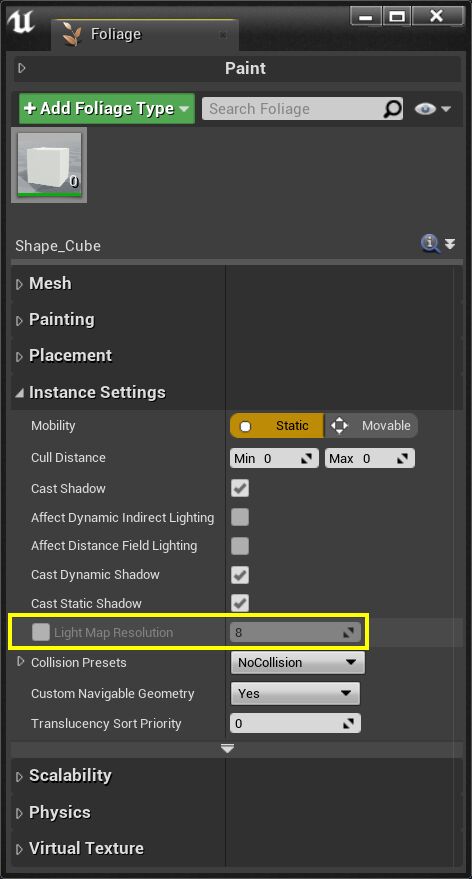Click the details search info icon
This screenshot has width=472, height=879.
[x=430, y=244]
